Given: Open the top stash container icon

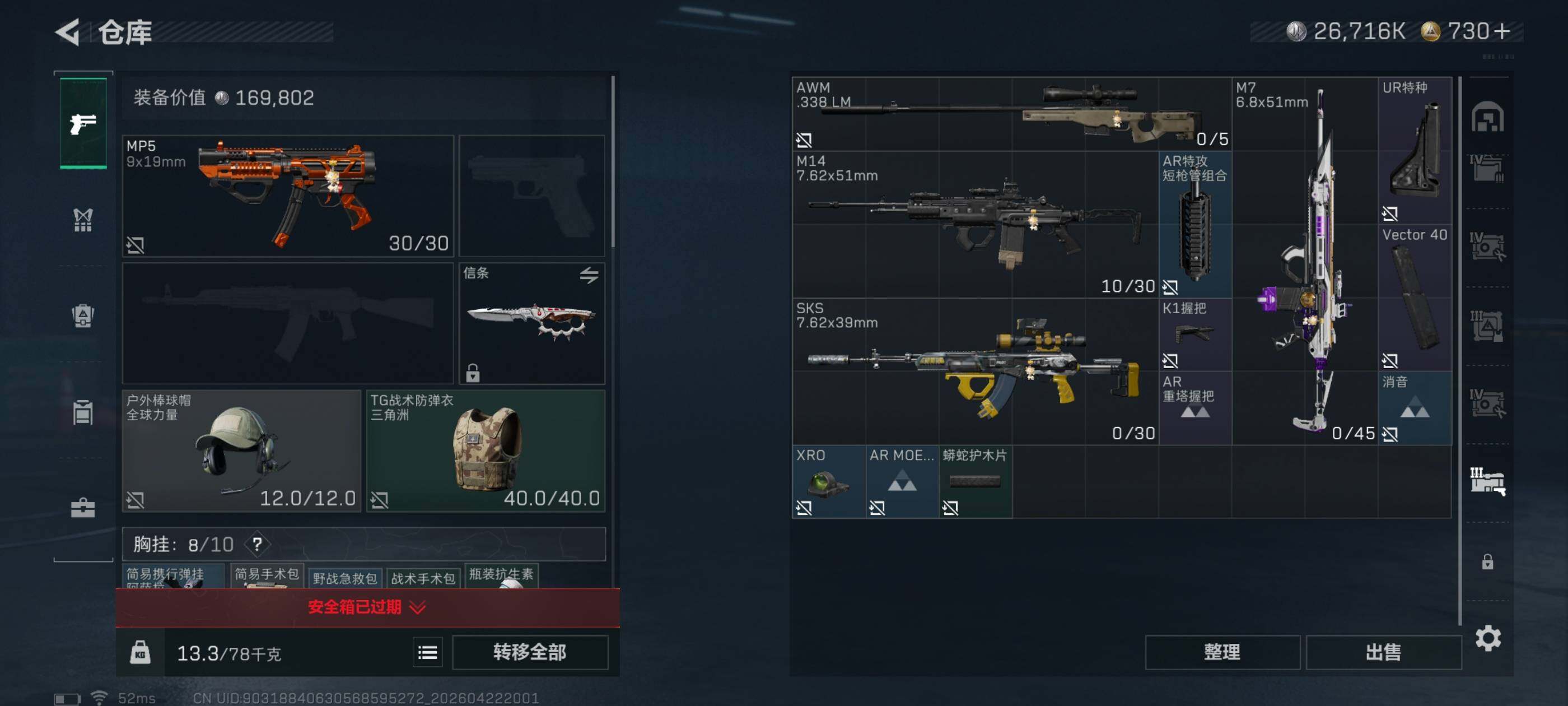Looking at the screenshot, I should pos(1487,117).
